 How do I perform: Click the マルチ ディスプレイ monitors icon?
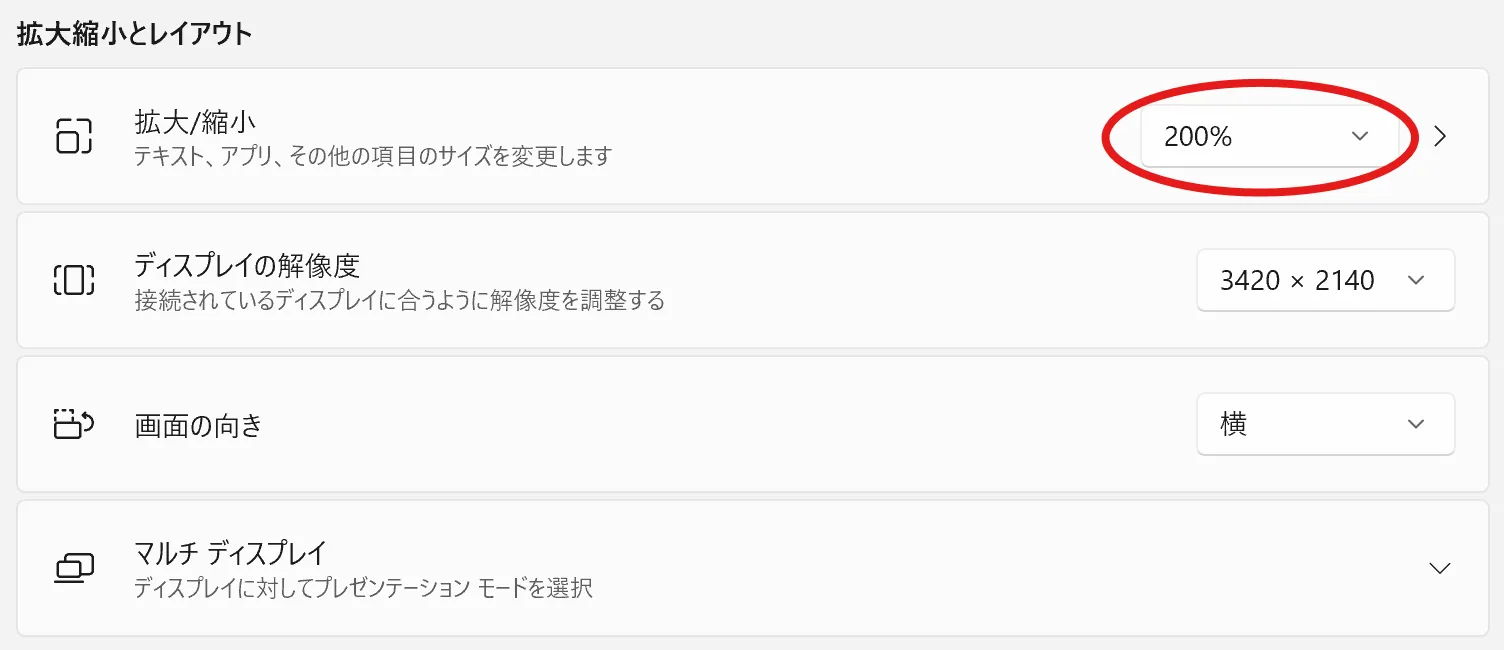73,568
